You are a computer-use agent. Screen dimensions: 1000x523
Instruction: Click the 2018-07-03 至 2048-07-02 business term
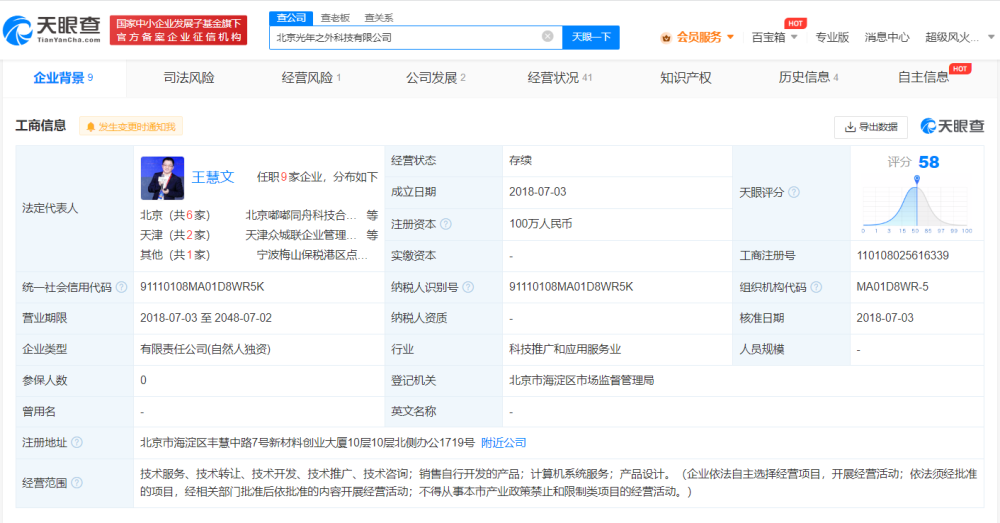coord(206,318)
